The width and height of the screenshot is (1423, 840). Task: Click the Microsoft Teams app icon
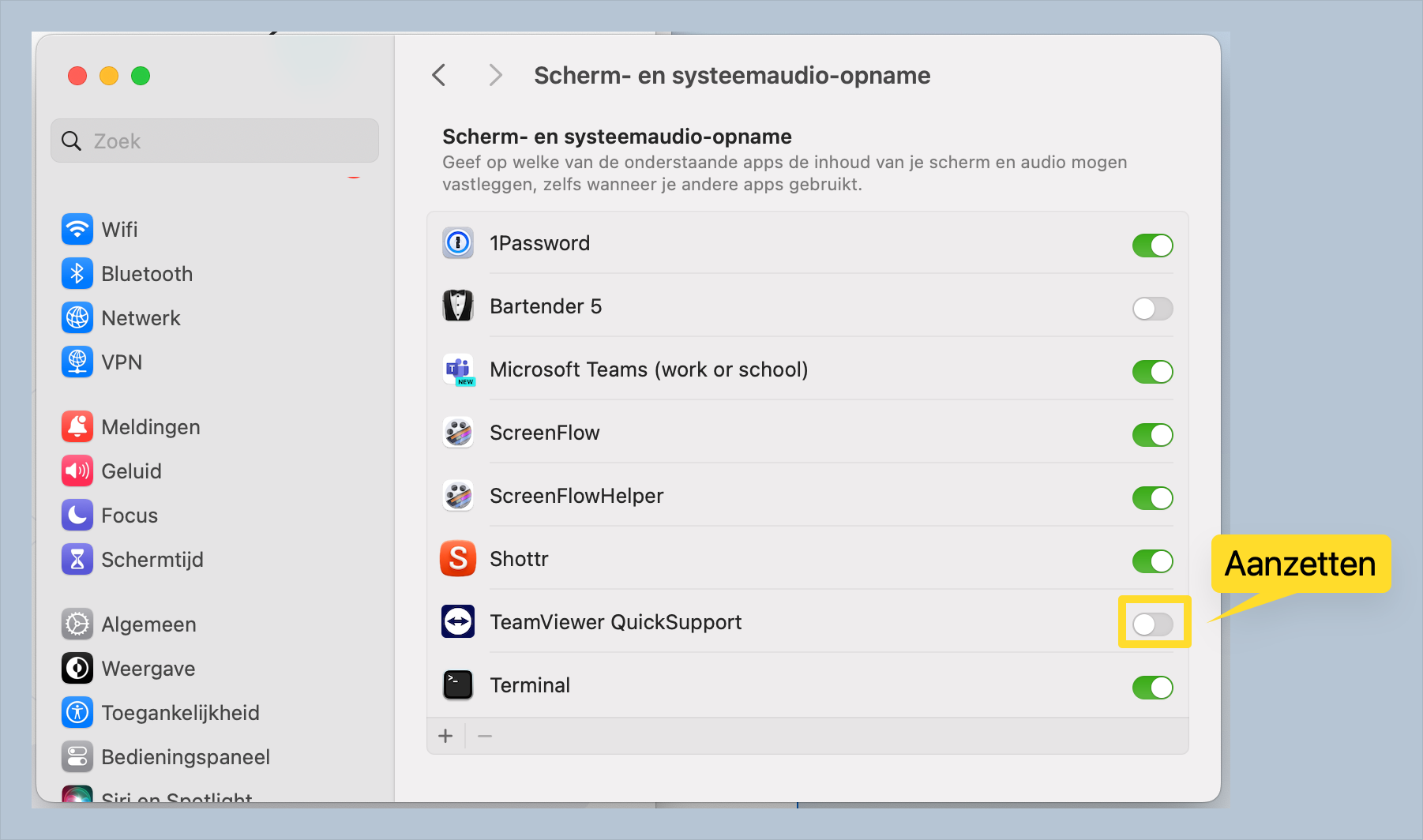458,369
